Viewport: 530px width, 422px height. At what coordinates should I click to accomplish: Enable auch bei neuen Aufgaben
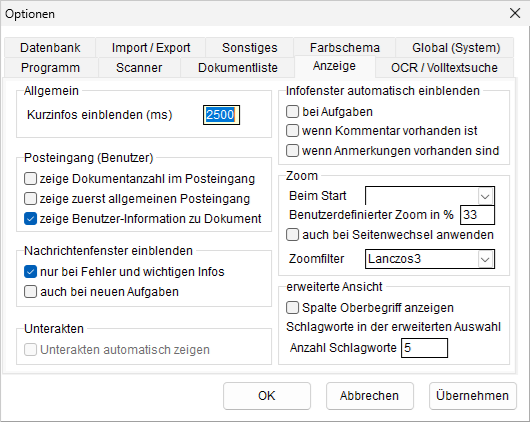[30, 291]
